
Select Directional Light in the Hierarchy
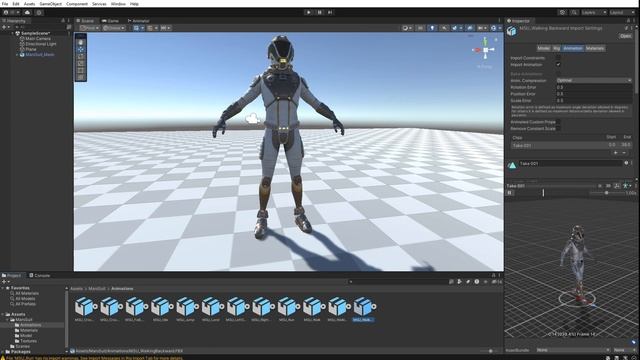tap(41, 44)
